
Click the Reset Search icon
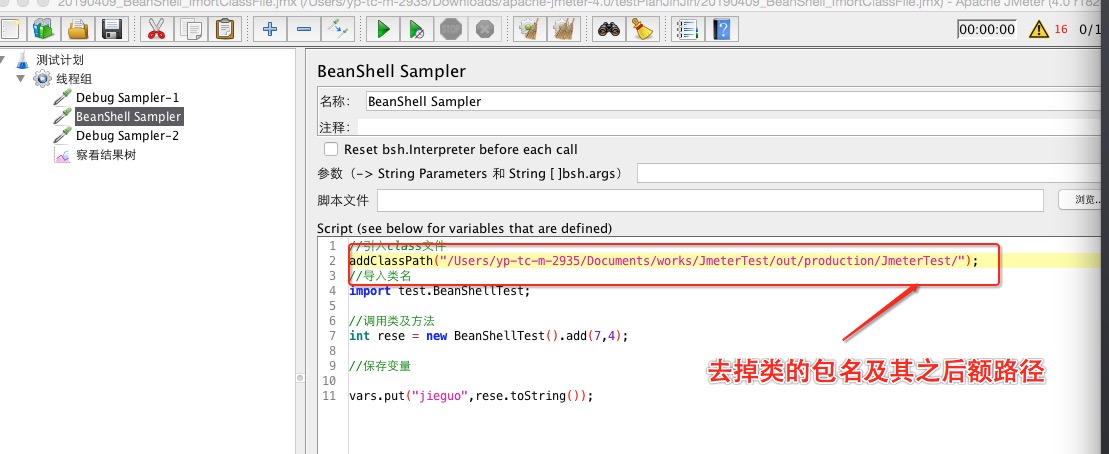[642, 29]
